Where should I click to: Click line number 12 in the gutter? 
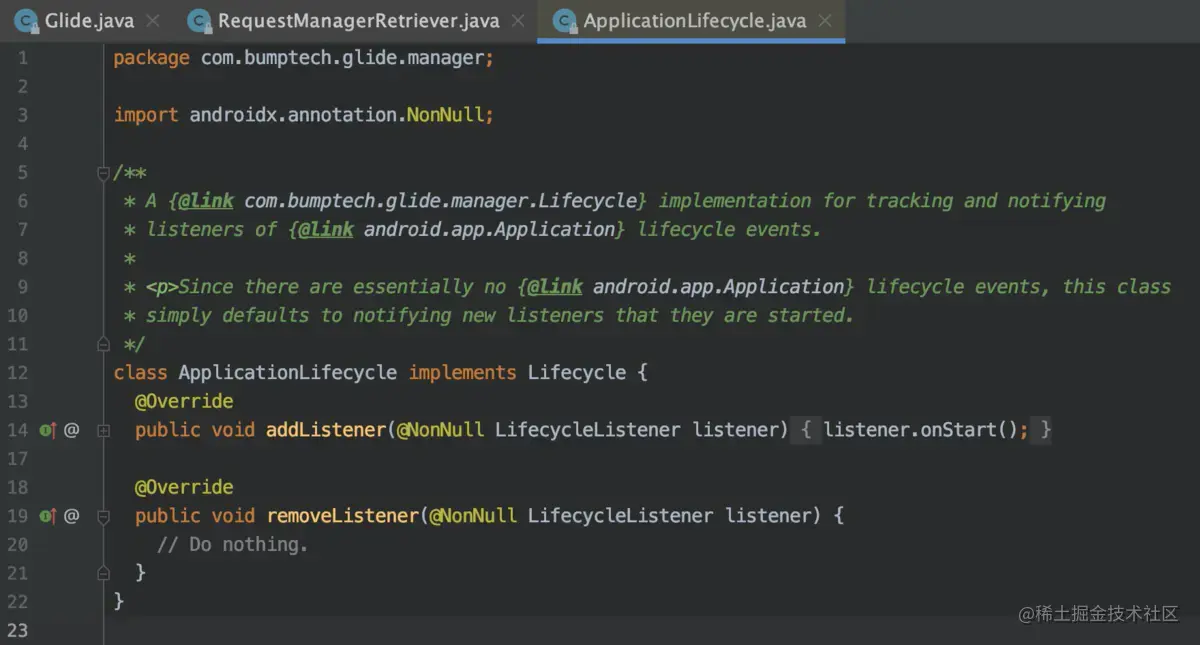(x=17, y=373)
